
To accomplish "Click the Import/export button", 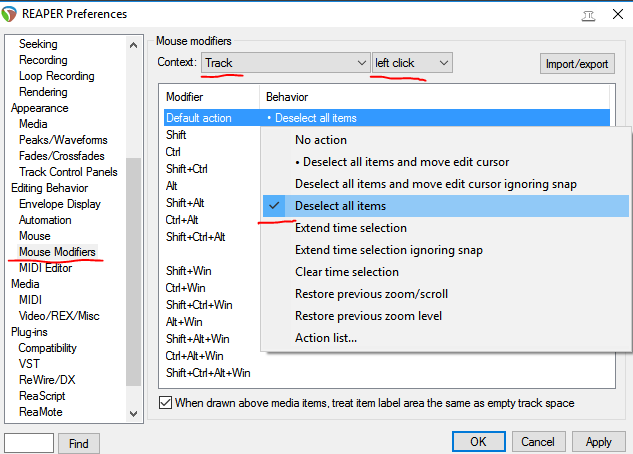I will click(577, 64).
